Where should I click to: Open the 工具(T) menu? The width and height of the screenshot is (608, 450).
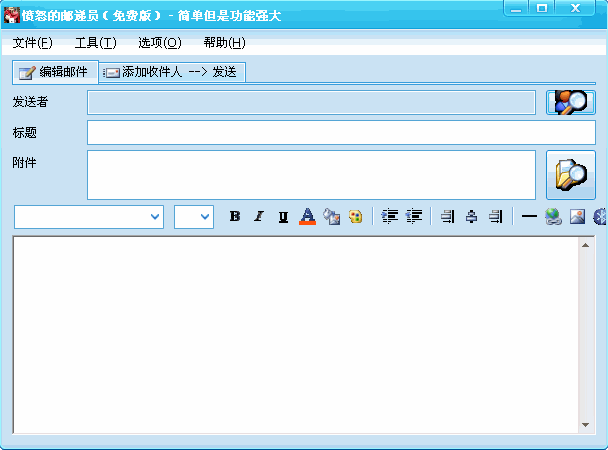tap(95, 43)
